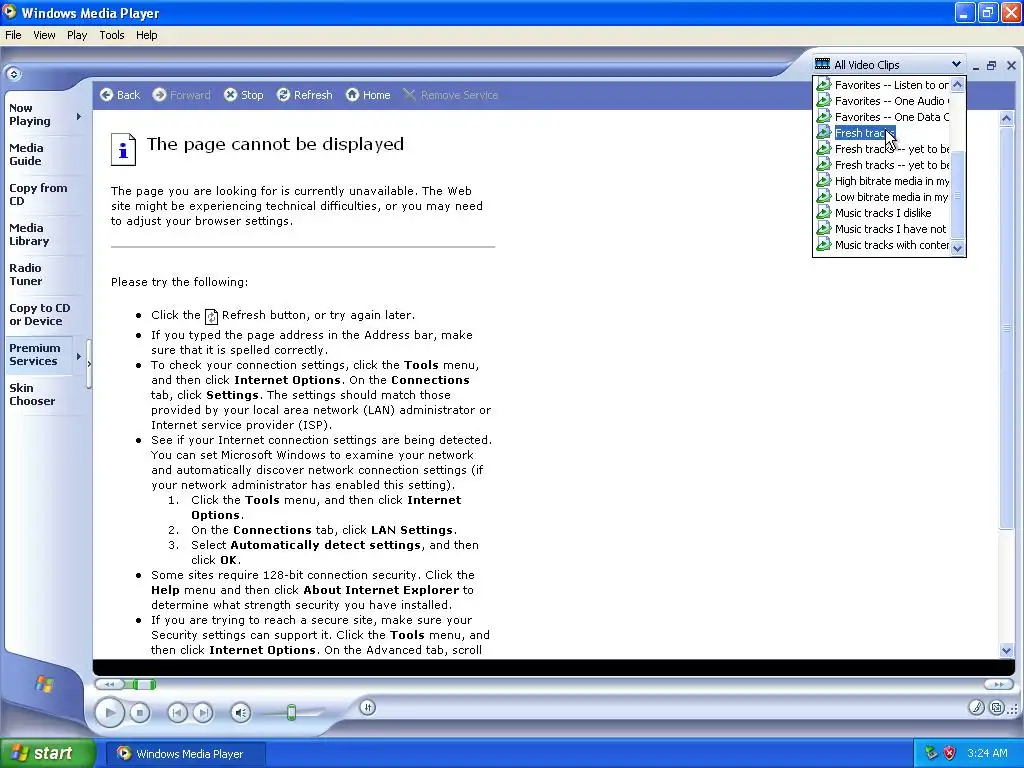Click the Remove Service button
Screen dimensions: 1024x768
(x=451, y=95)
